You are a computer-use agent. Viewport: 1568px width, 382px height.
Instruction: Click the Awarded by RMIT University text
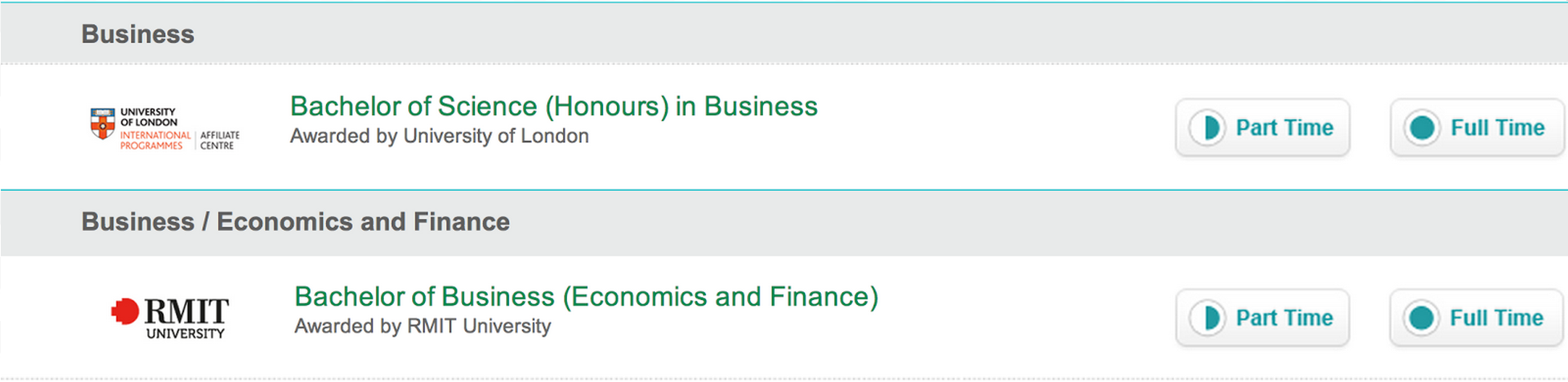click(x=423, y=327)
